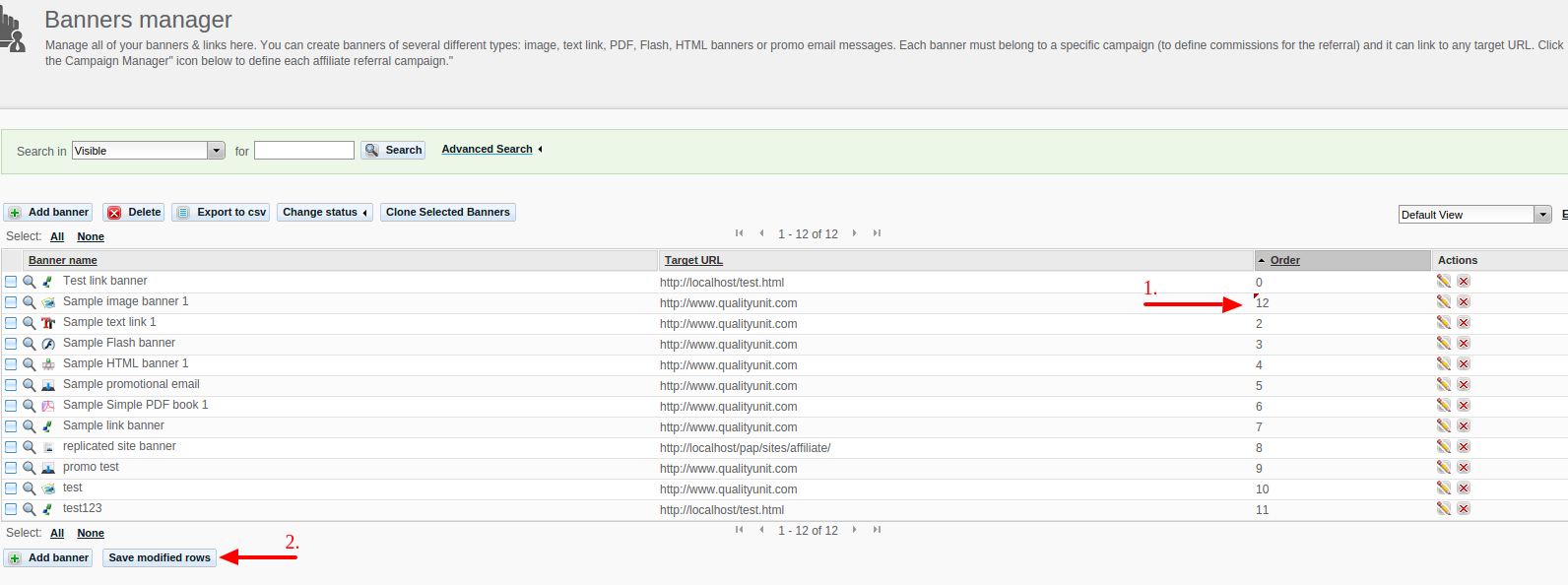
Task: Preview the promo test banner with magnifier
Action: tap(30, 468)
